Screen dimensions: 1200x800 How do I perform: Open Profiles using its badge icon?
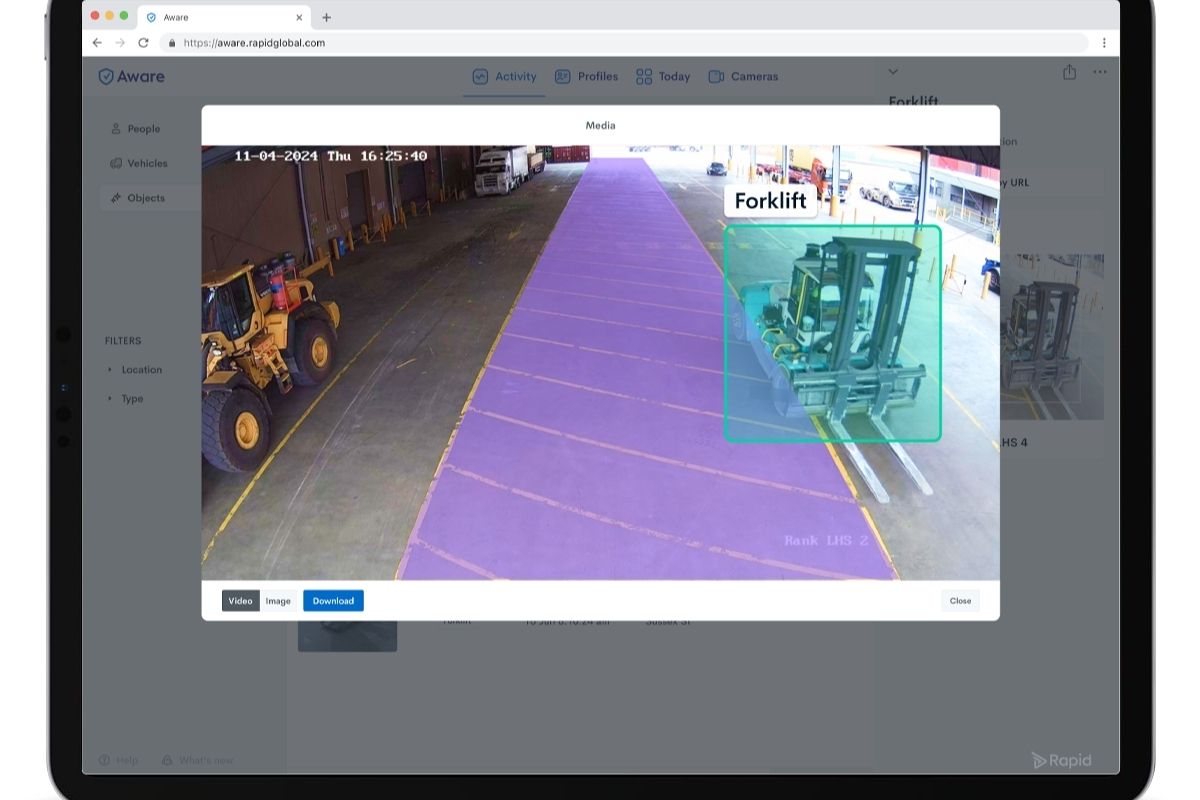click(564, 76)
